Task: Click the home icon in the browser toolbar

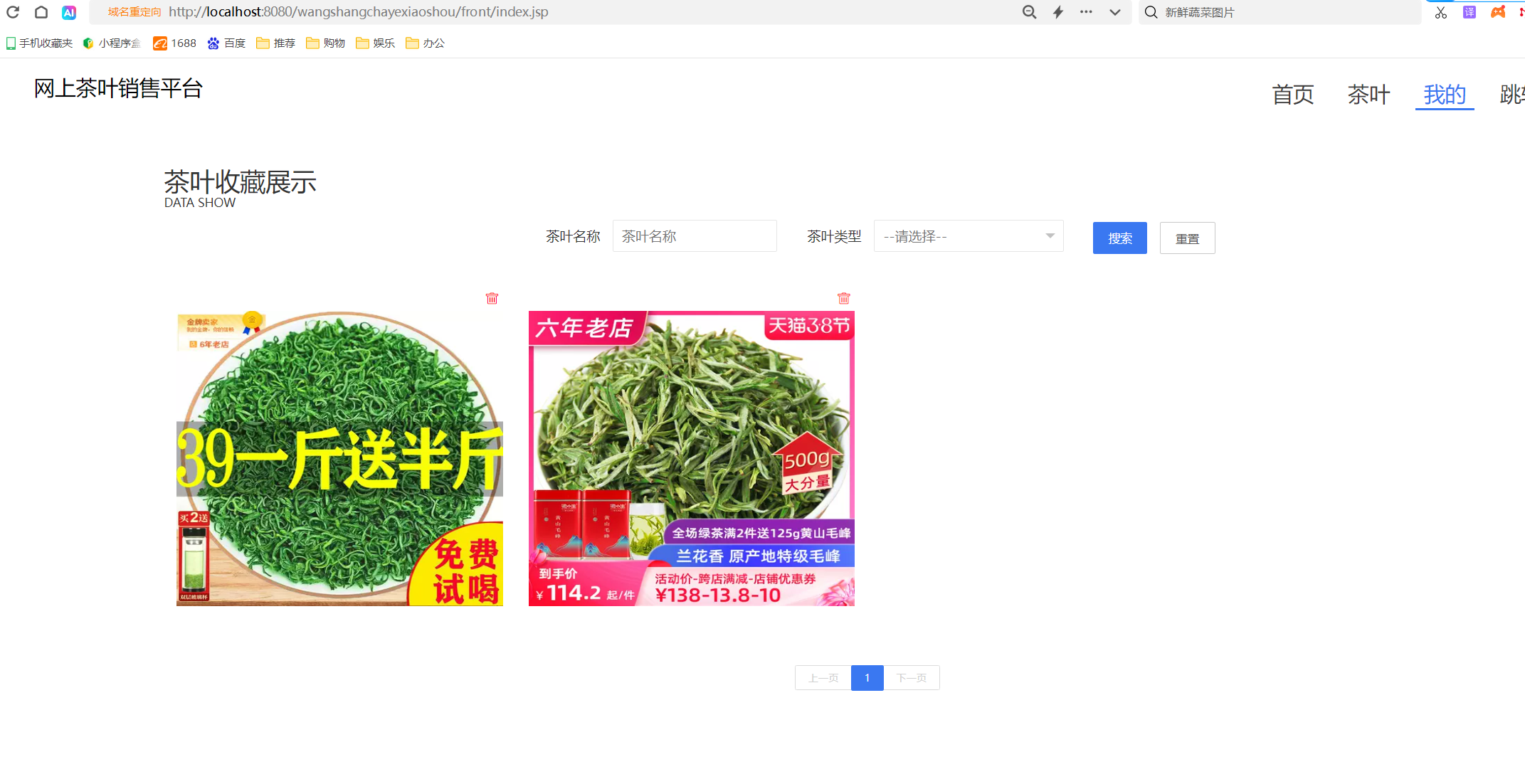Action: pyautogui.click(x=41, y=12)
